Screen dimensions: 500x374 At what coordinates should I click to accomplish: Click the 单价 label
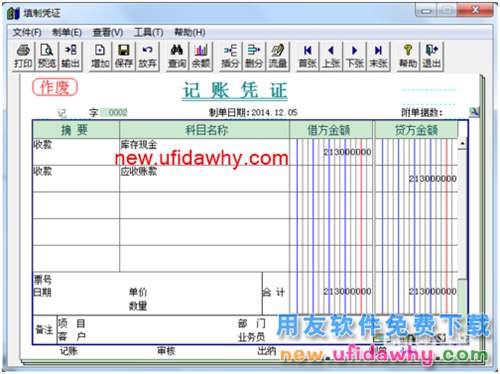click(x=138, y=292)
